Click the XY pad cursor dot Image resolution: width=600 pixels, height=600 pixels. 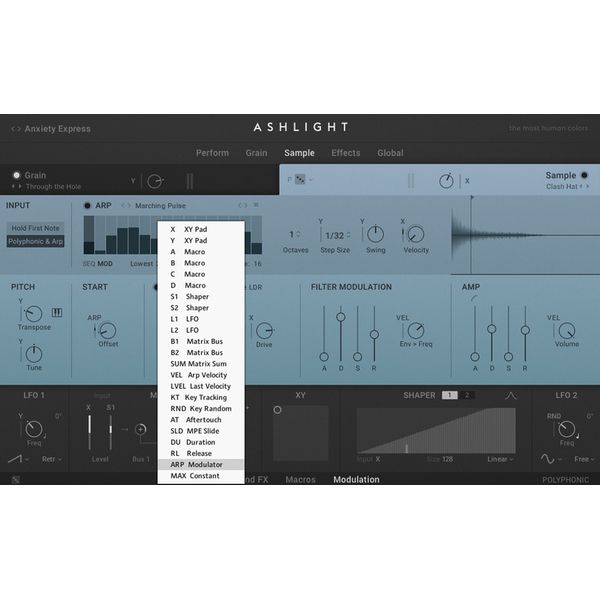277,410
